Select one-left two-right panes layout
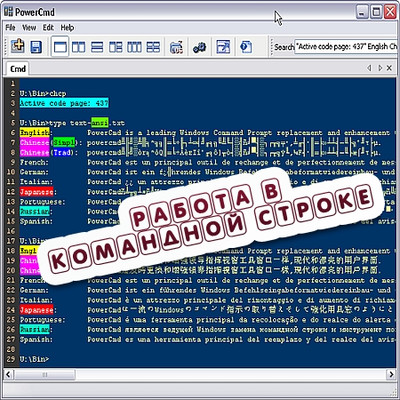 116,47
